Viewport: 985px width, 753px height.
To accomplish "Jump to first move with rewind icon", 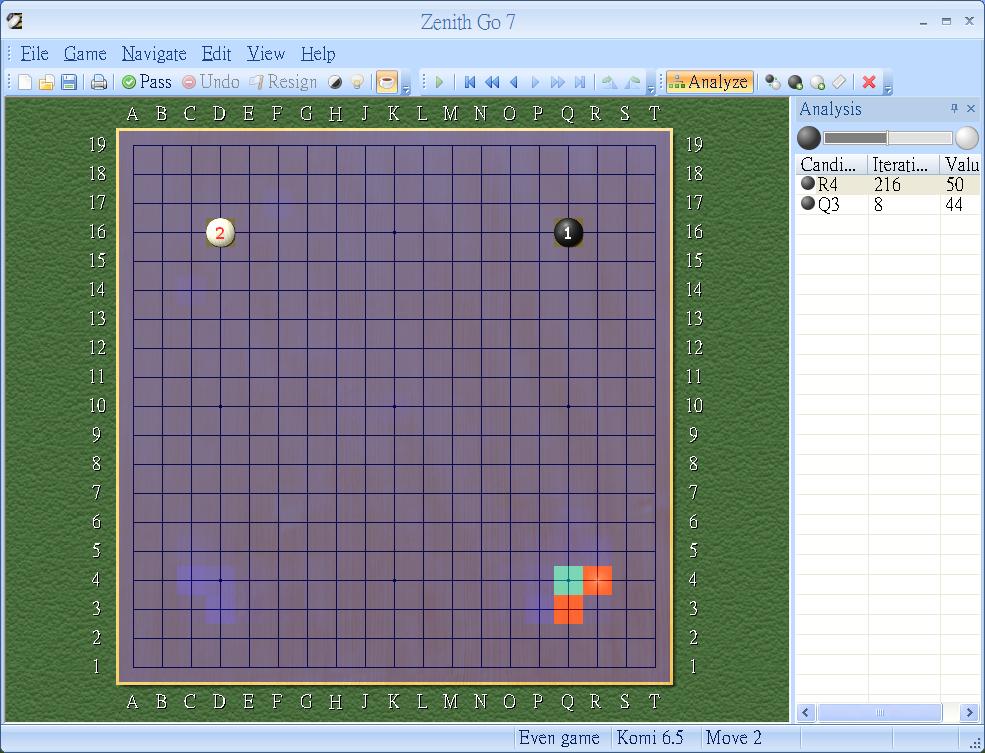I will [x=470, y=82].
